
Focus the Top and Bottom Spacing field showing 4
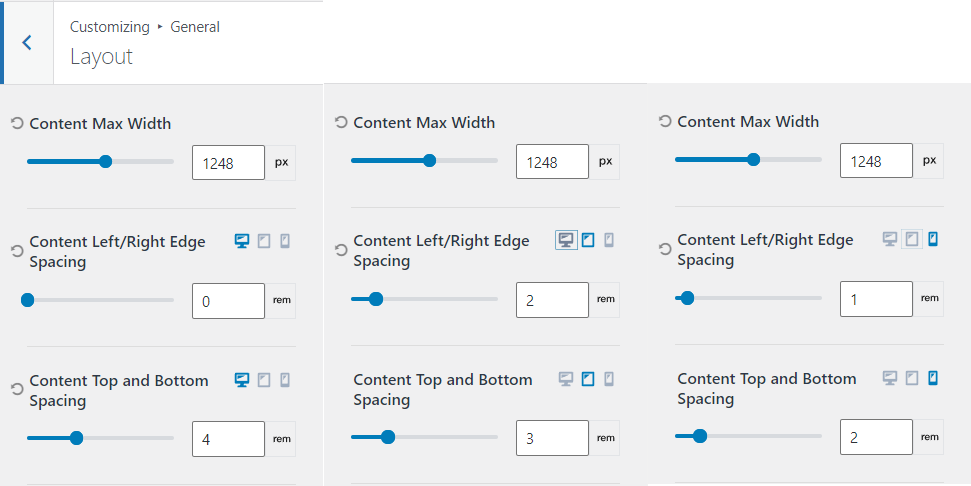point(228,438)
